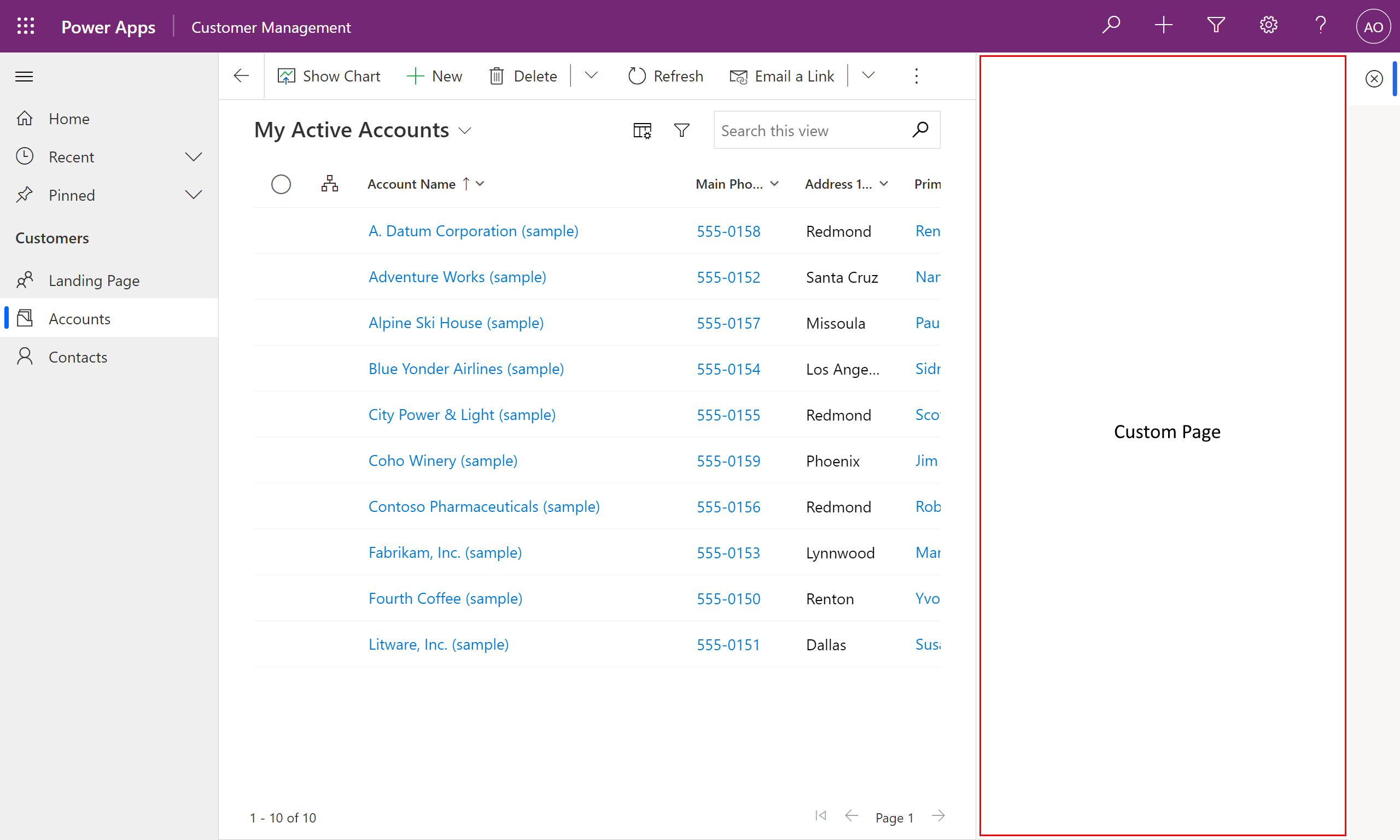Expand the Delete button dropdown arrow
The width and height of the screenshot is (1400, 840).
592,76
